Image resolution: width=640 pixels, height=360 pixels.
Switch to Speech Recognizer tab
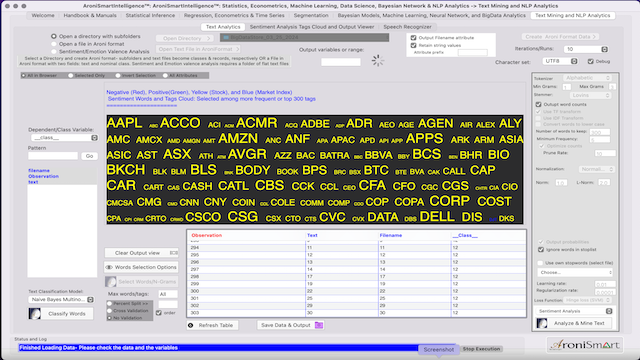tap(407, 27)
